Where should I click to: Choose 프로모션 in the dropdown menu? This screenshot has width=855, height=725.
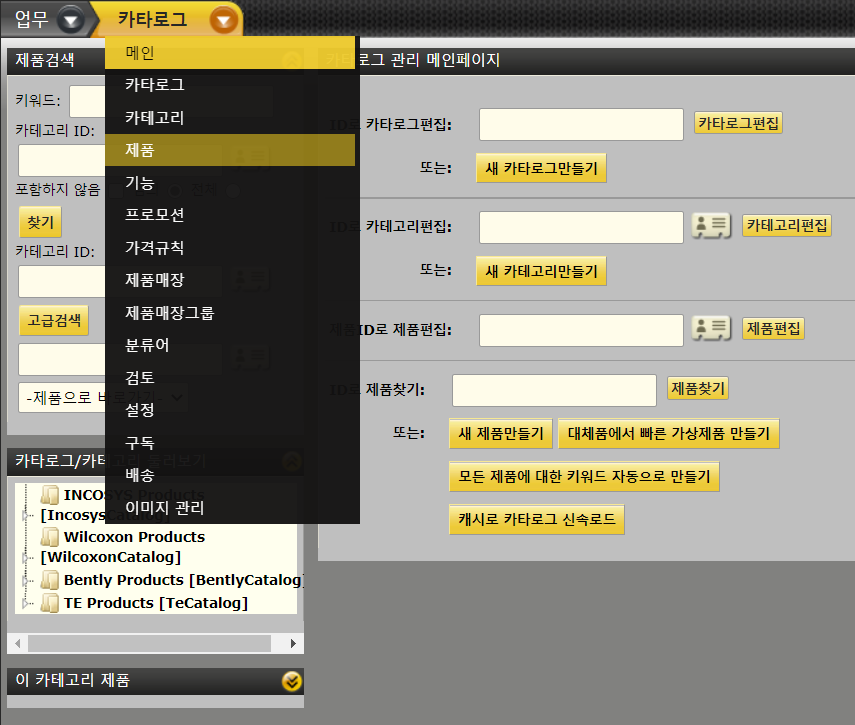pyautogui.click(x=154, y=215)
